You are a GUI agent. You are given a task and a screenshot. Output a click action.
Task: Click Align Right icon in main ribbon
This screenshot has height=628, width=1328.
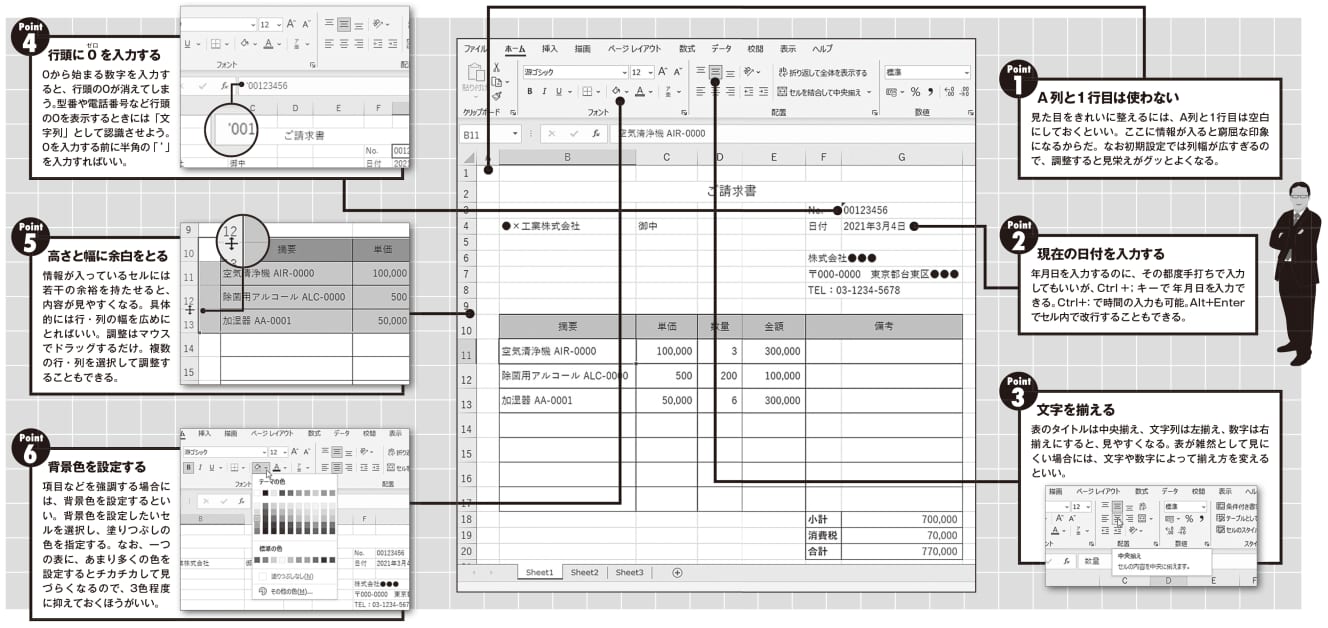[730, 92]
